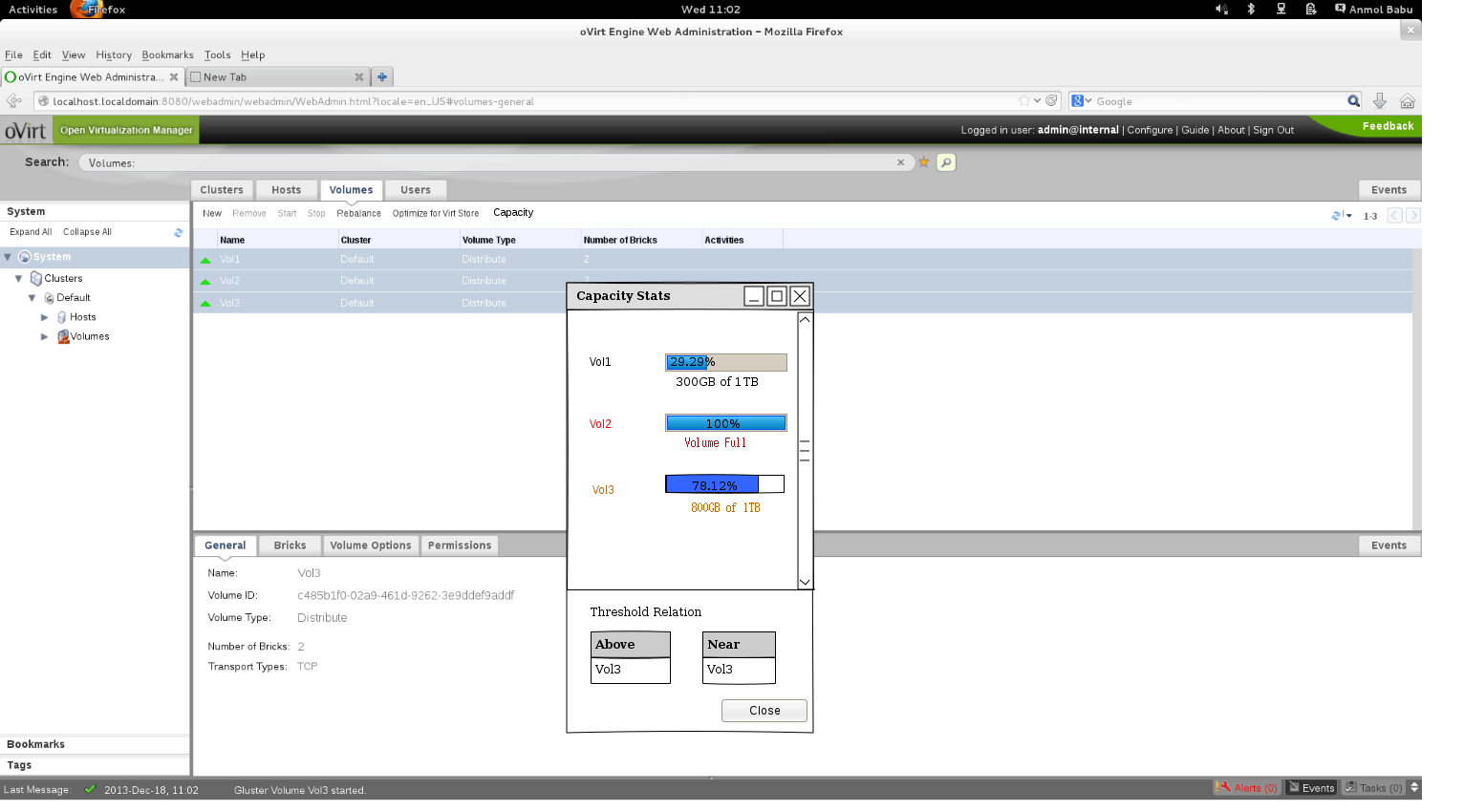The image size is (1464, 812).
Task: Switch to the Clusters tab
Action: coord(222,190)
